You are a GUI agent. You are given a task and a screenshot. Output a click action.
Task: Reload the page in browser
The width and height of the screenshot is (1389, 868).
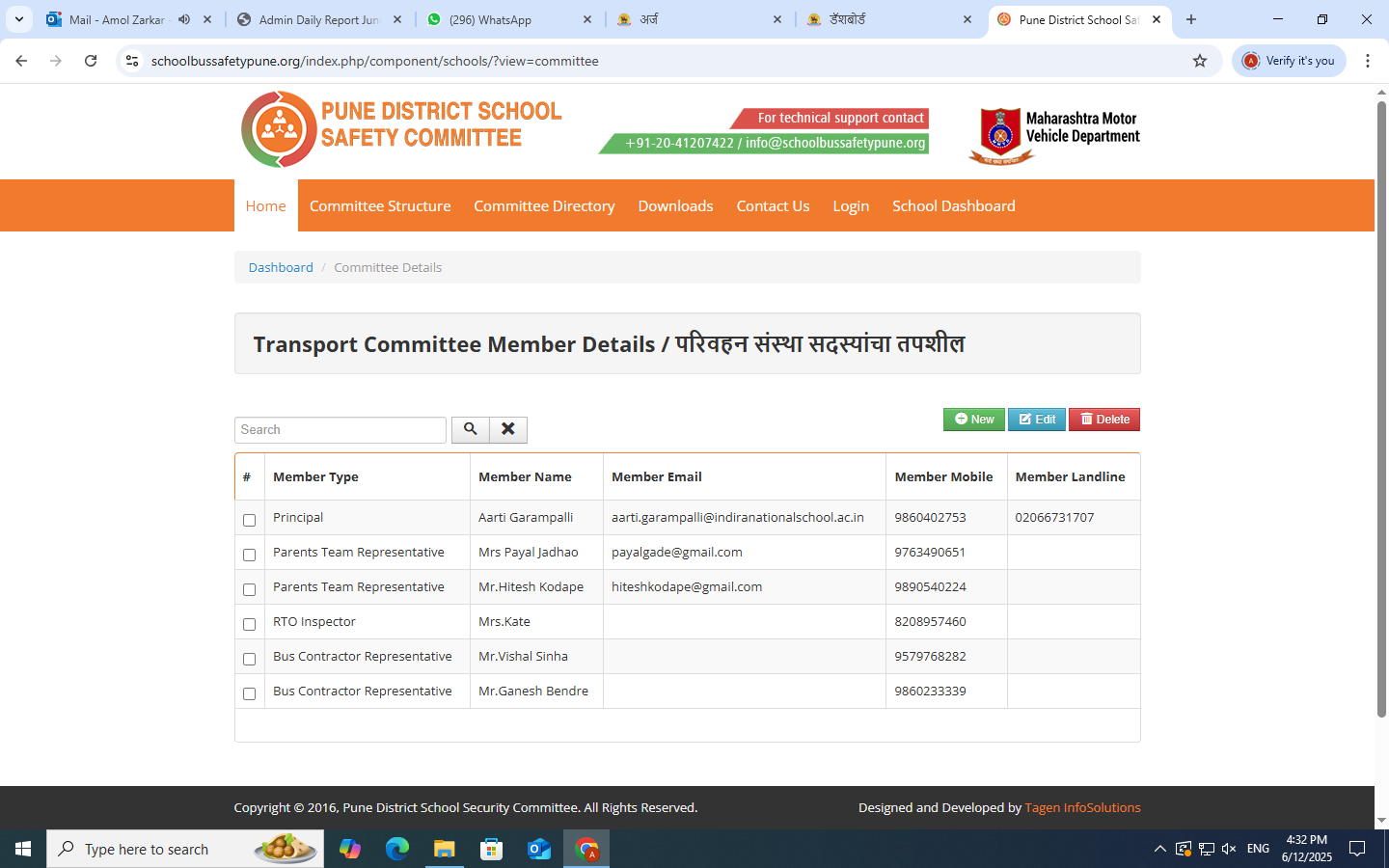[91, 61]
